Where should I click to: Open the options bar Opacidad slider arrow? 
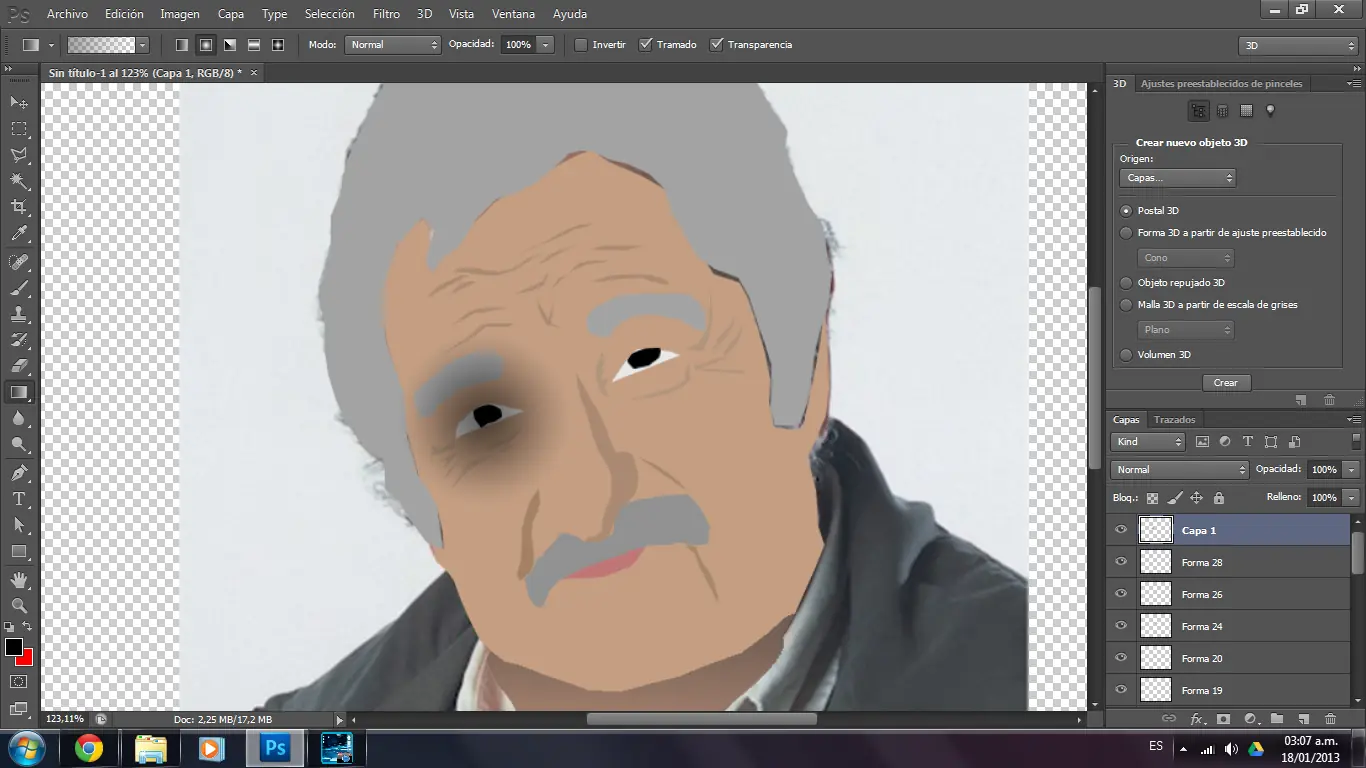point(545,45)
